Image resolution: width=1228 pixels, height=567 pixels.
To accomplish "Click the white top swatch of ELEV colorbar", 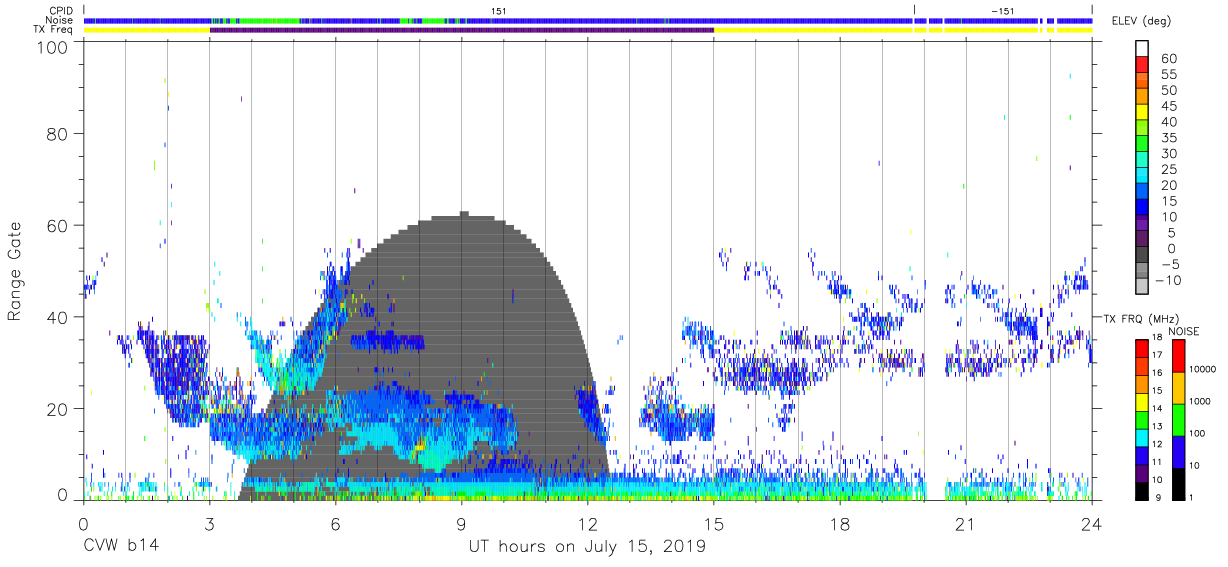I will click(1142, 49).
